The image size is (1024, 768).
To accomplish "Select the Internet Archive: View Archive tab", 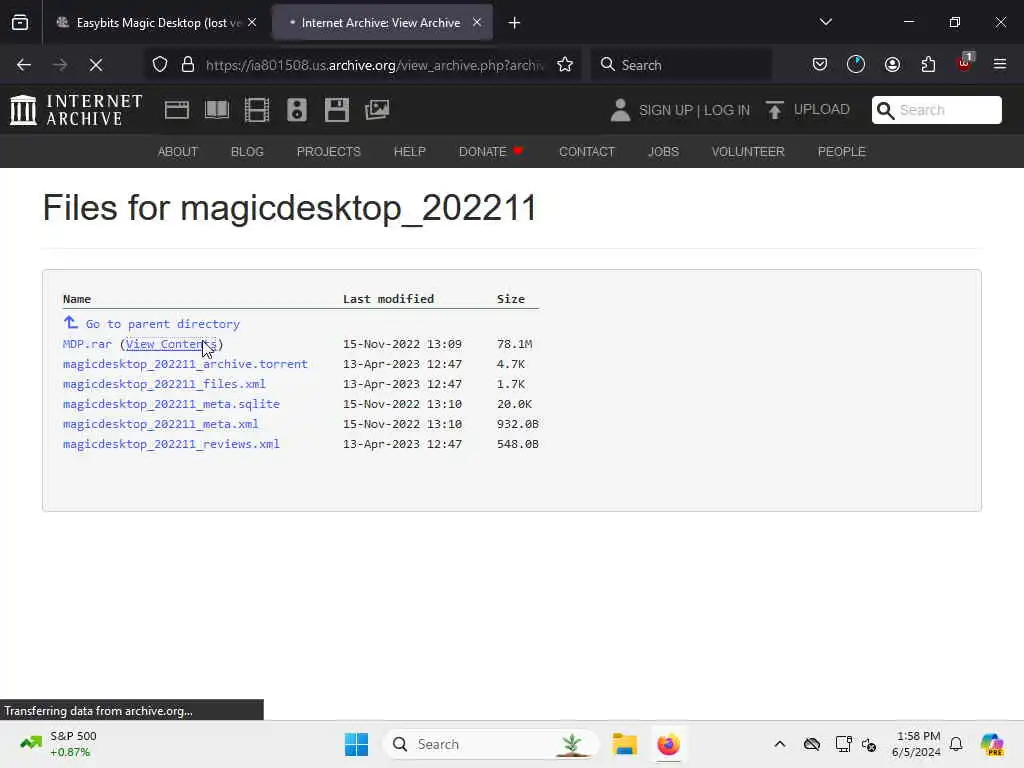I will pos(383,23).
